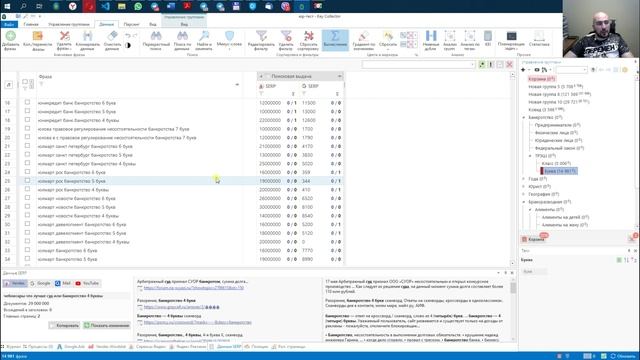
Task: Expand the Юрист tree node
Action: pyautogui.click(x=524, y=187)
